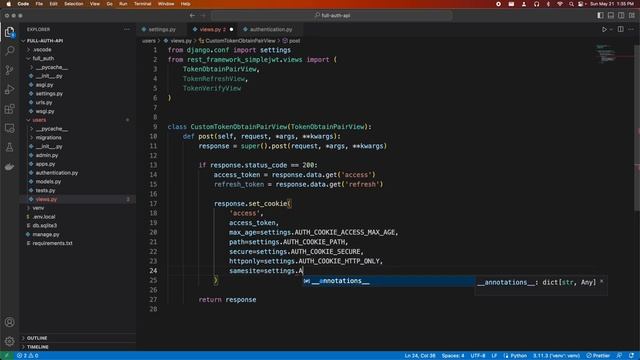Click the Prettier status bar item
This screenshot has width=640, height=360.
[598, 356]
